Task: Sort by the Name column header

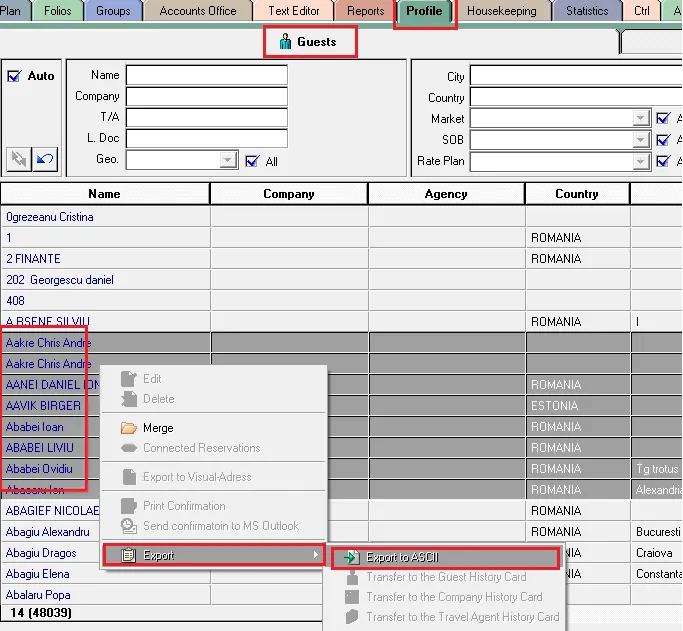Action: point(105,194)
